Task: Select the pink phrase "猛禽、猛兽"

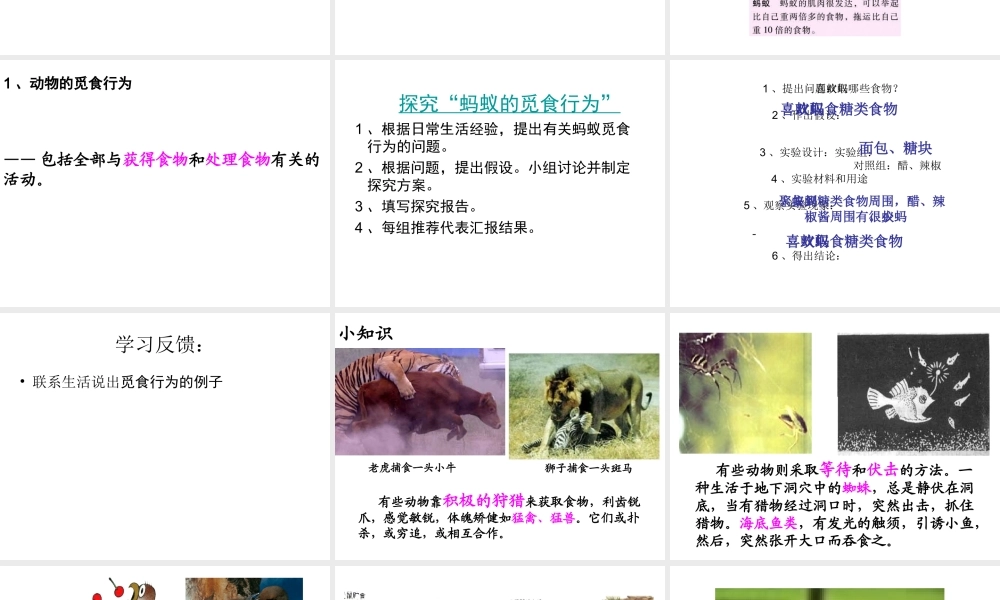Action: [x=543, y=518]
